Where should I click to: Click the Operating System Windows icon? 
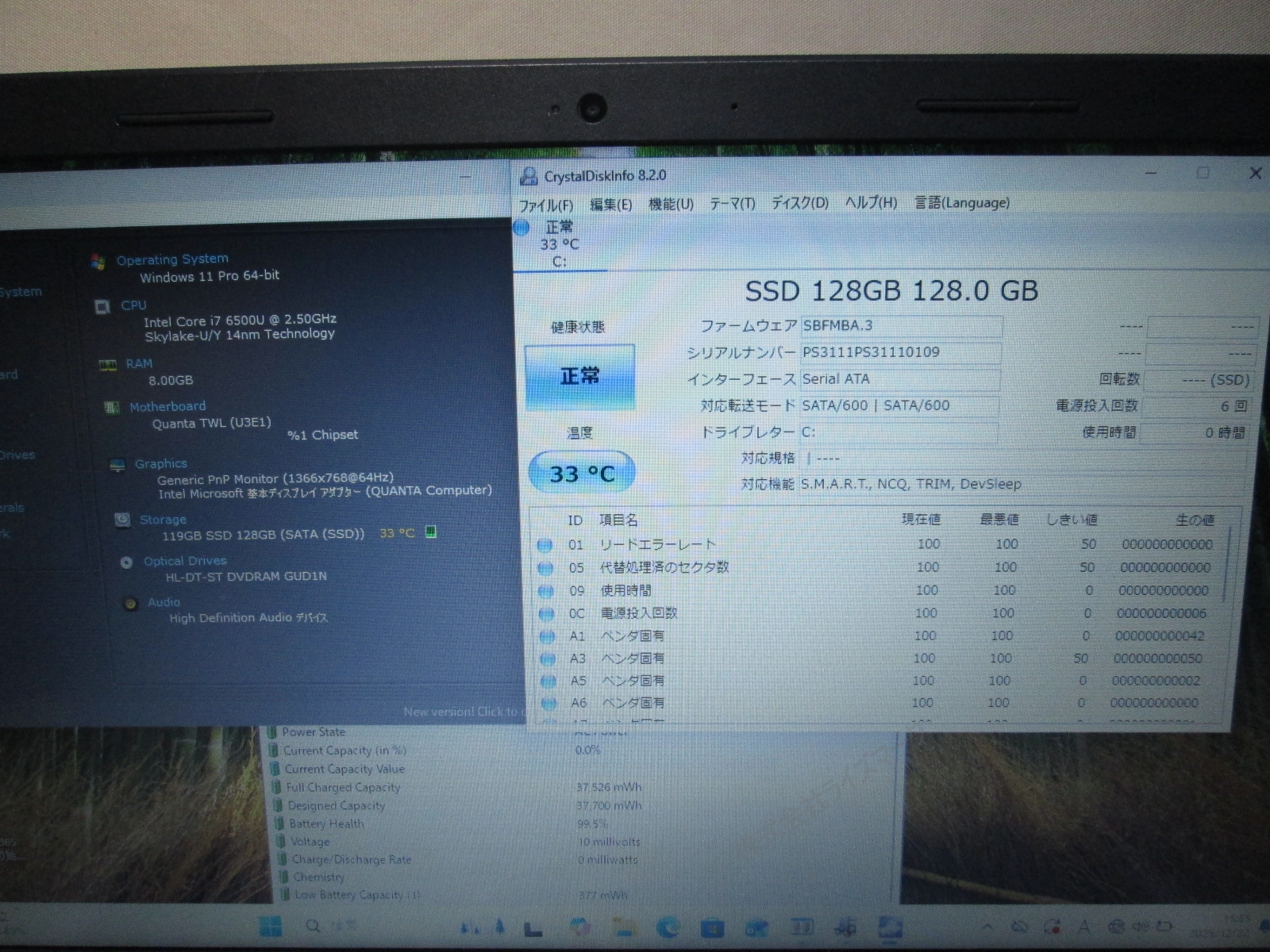pyautogui.click(x=98, y=261)
